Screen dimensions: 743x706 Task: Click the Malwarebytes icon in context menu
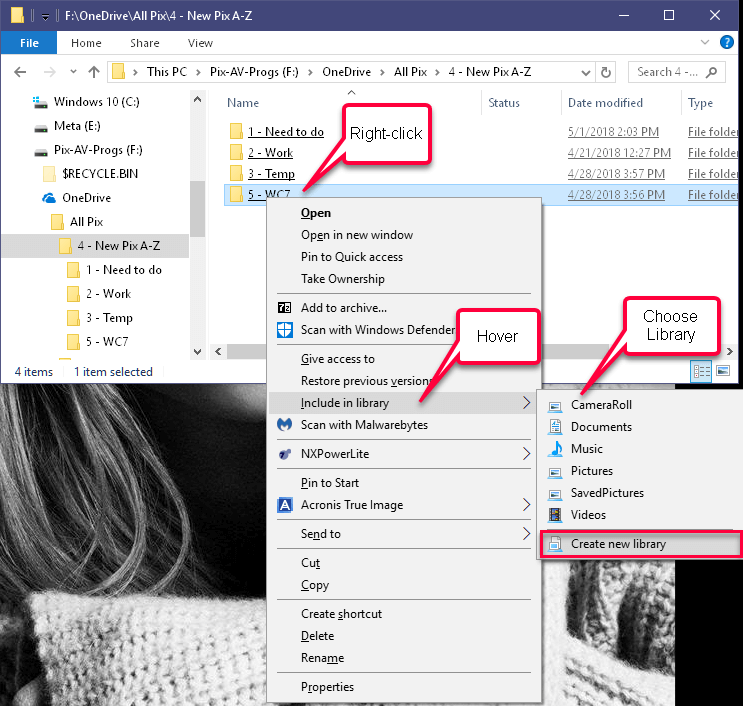coord(284,425)
